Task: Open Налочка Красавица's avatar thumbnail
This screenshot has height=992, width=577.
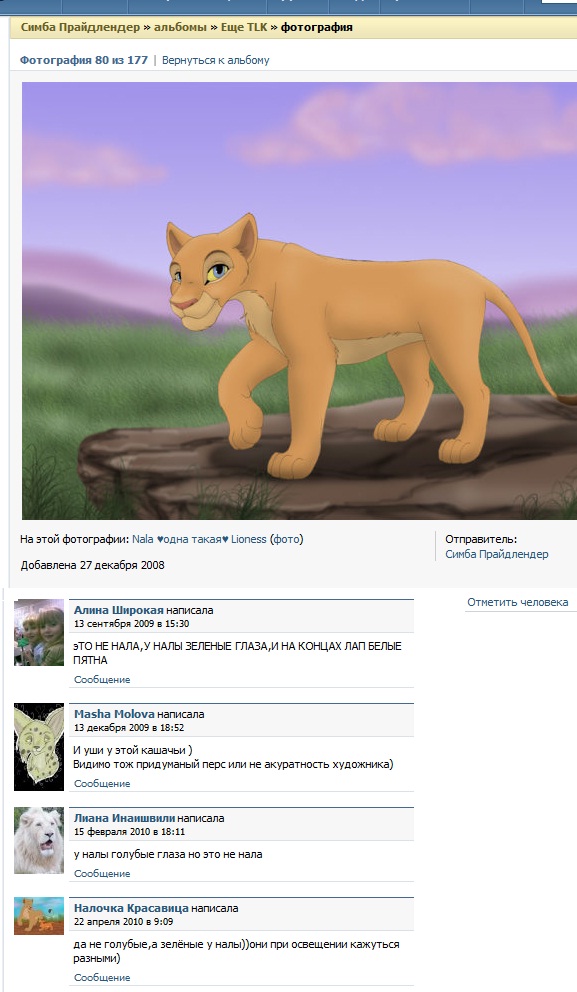Action: (x=39, y=915)
